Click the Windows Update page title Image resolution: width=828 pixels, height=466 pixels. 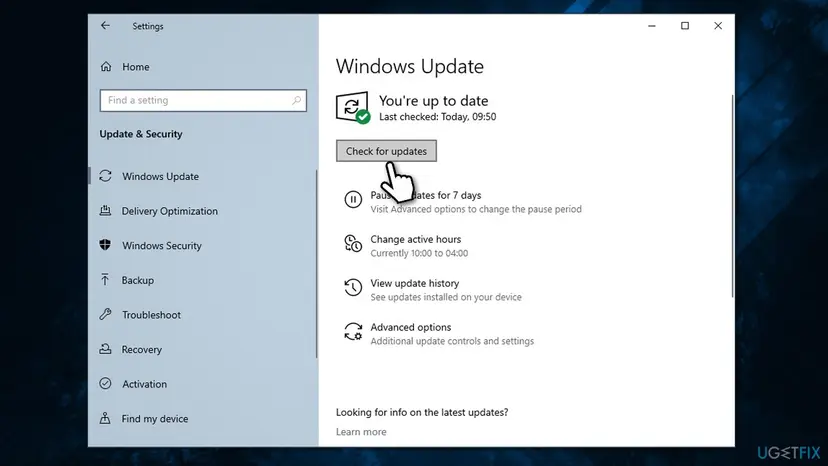(x=410, y=67)
